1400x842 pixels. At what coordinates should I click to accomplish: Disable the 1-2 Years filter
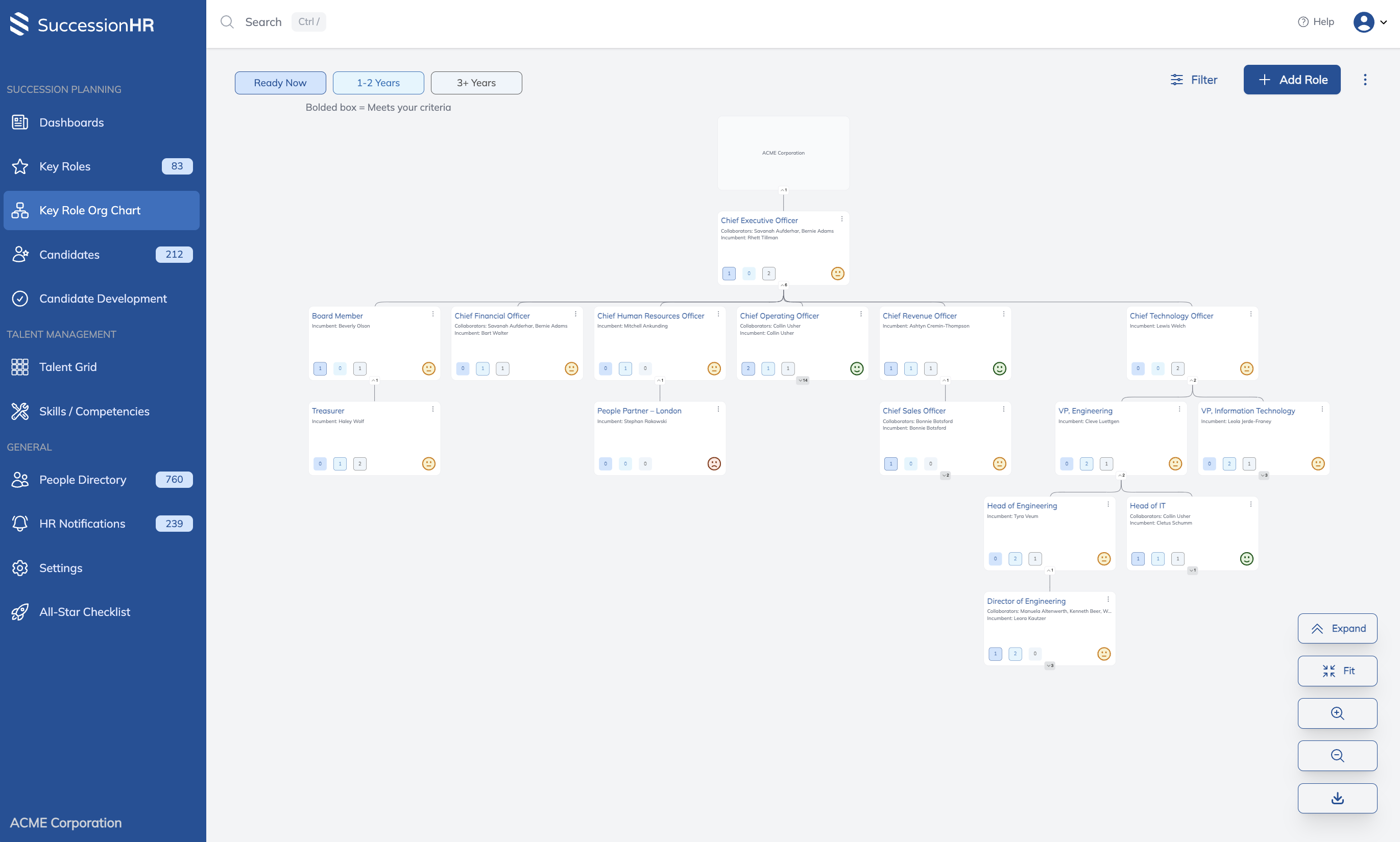(378, 82)
